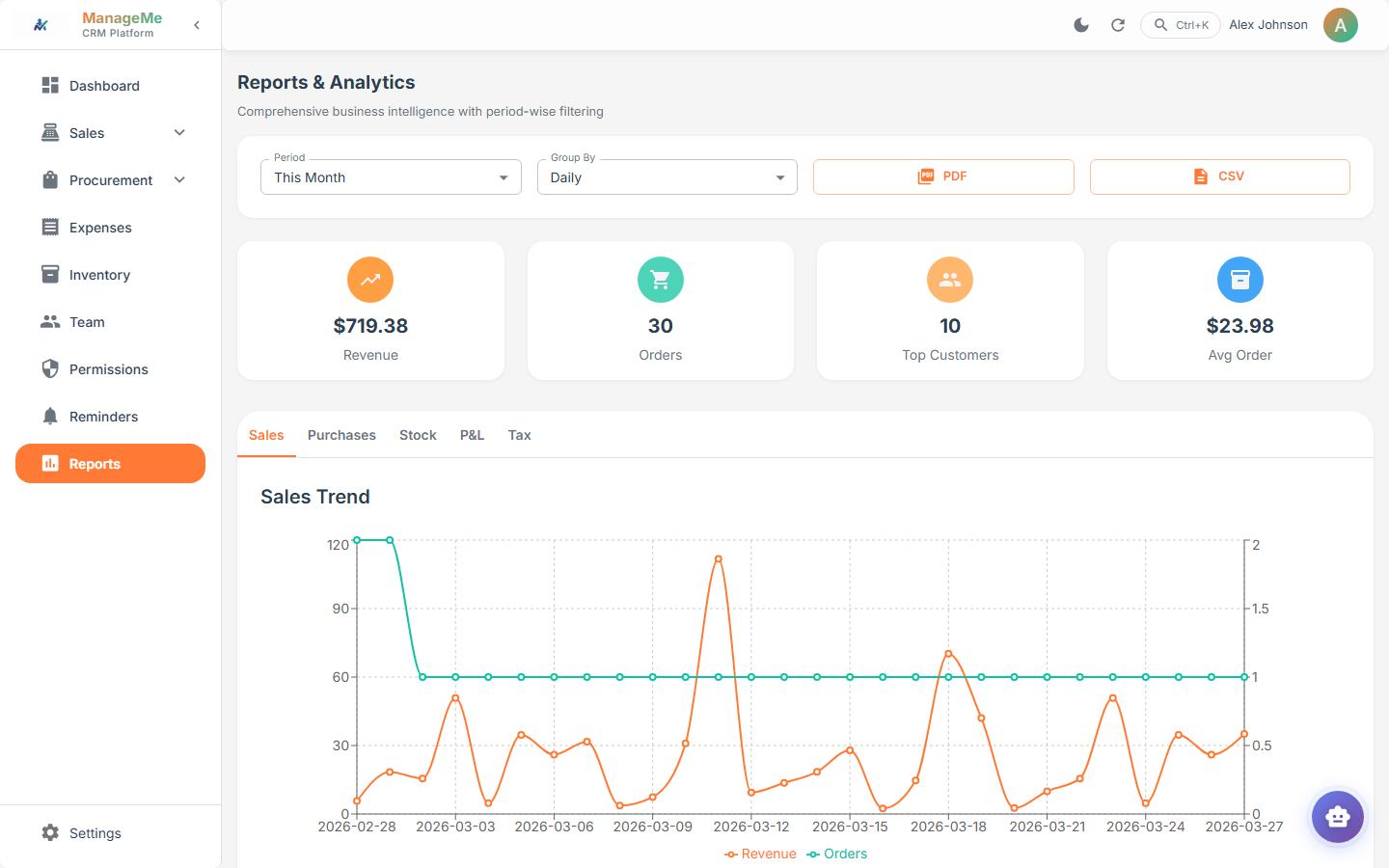Switch to the Purchases tab
Screen dimensions: 1389x868
[341, 435]
